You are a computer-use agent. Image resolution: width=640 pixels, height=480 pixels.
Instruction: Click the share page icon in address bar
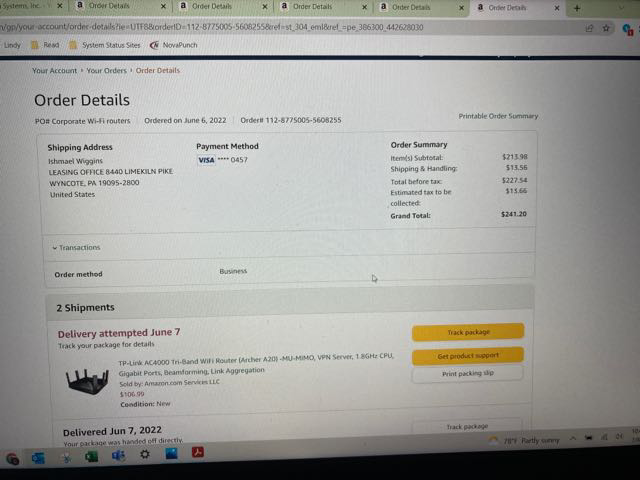pyautogui.click(x=589, y=28)
